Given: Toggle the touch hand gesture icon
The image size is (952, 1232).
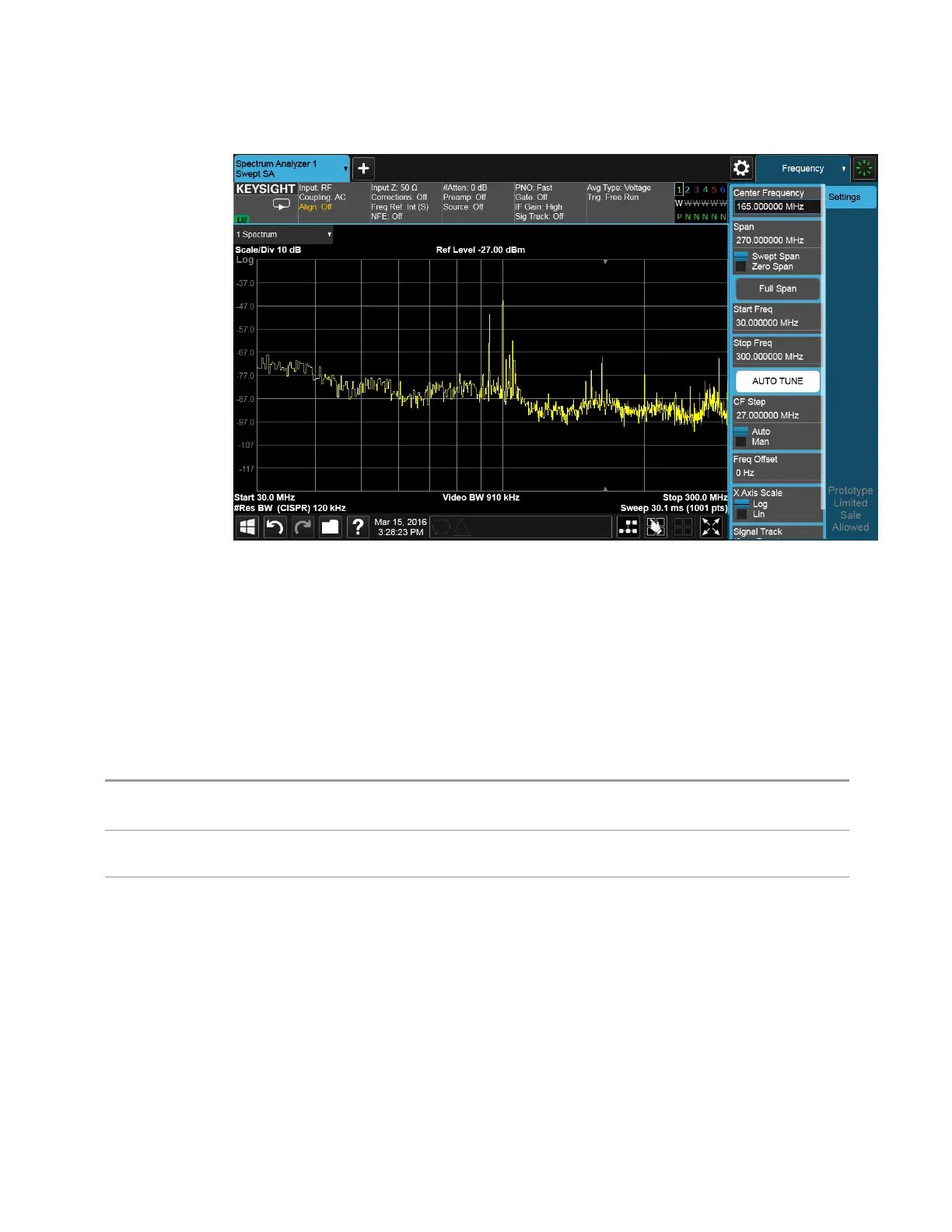Looking at the screenshot, I should [x=656, y=527].
